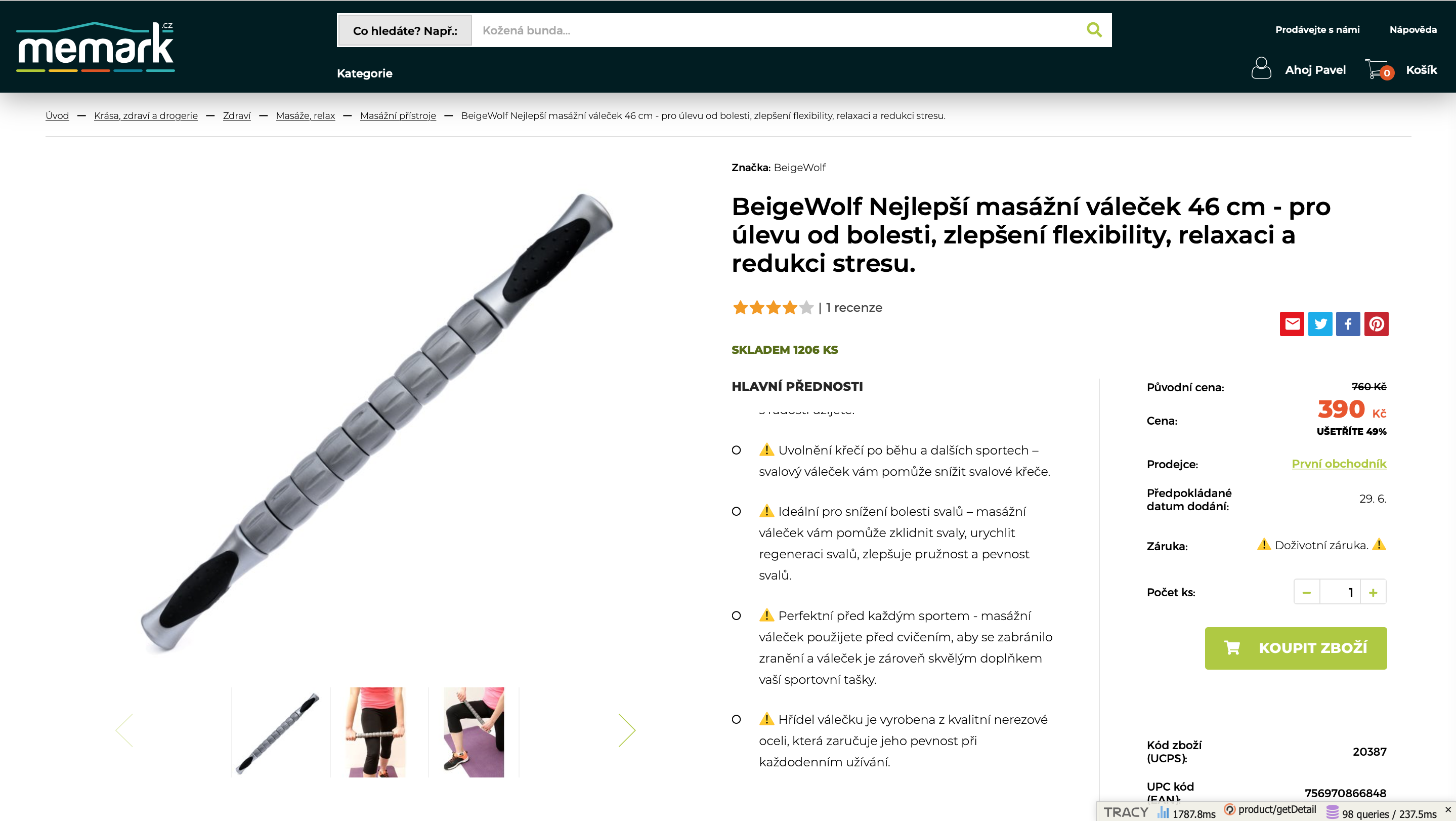Click the KOUPIT ZBOŽÍ buy button
Viewport: 1456px width, 821px height.
[x=1296, y=648]
